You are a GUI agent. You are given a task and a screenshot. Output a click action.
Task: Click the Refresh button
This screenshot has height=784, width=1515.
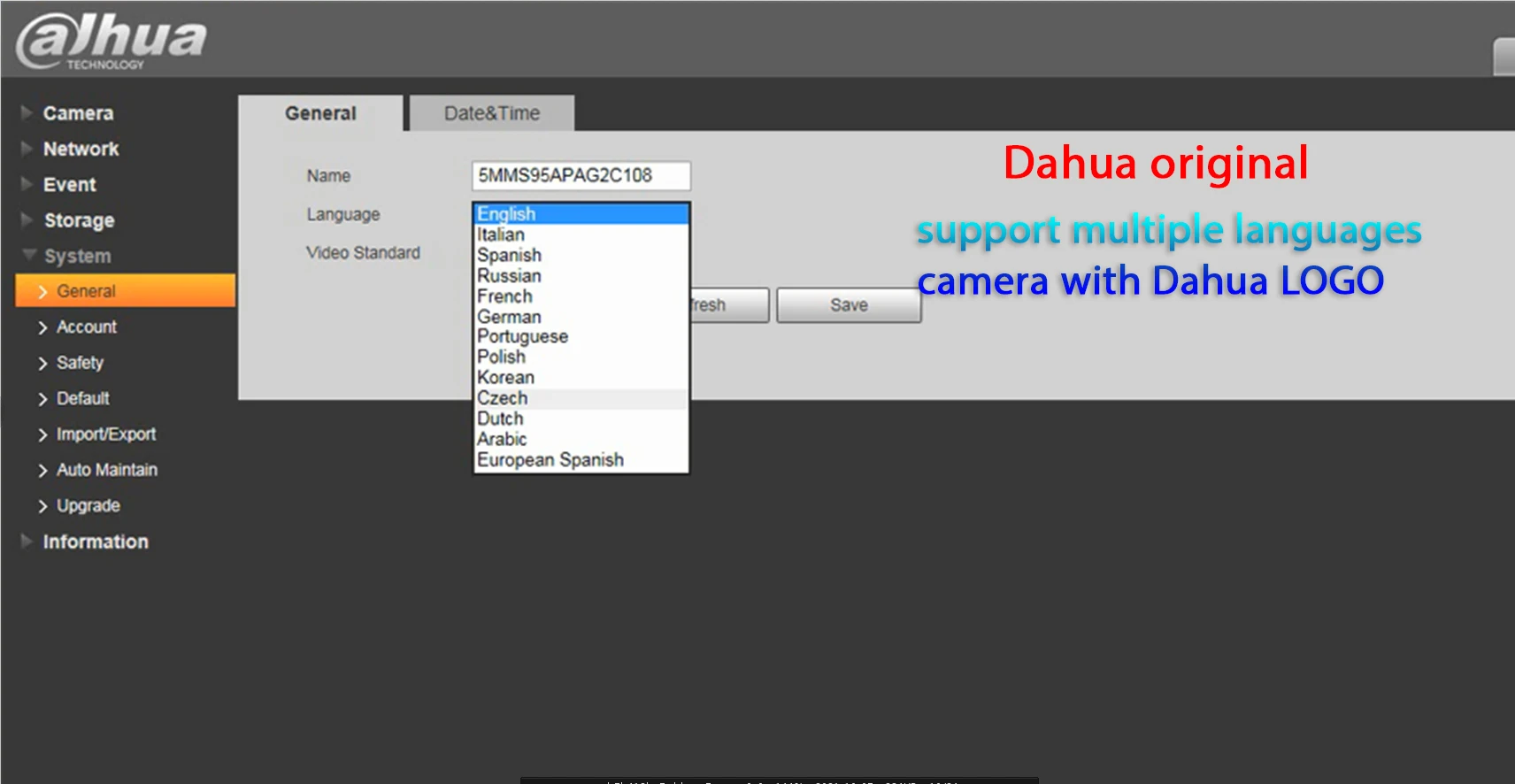point(729,305)
